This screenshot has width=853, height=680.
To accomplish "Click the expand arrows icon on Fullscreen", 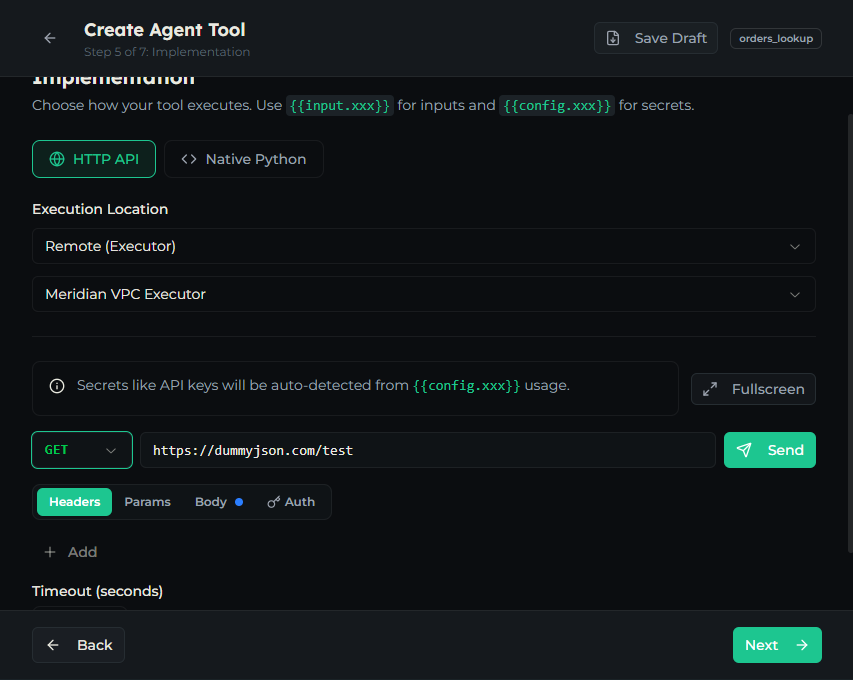I will coord(709,389).
